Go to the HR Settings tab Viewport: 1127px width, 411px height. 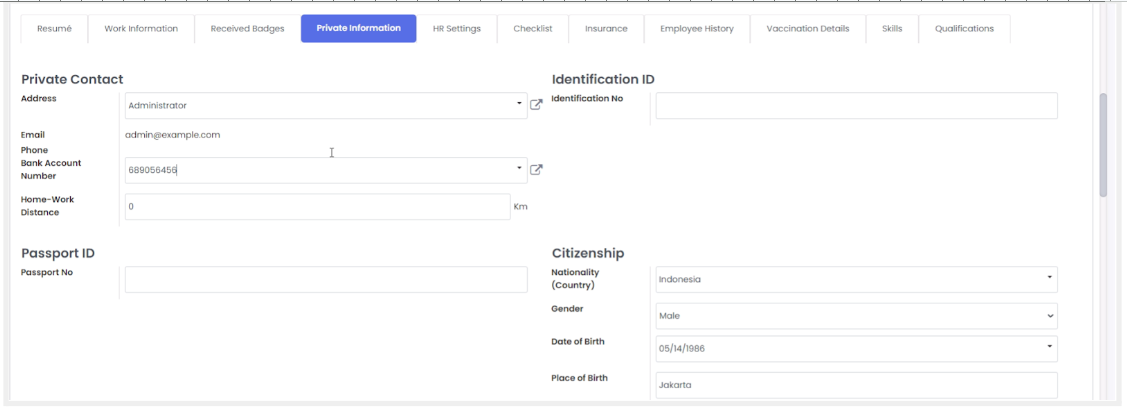coord(456,29)
